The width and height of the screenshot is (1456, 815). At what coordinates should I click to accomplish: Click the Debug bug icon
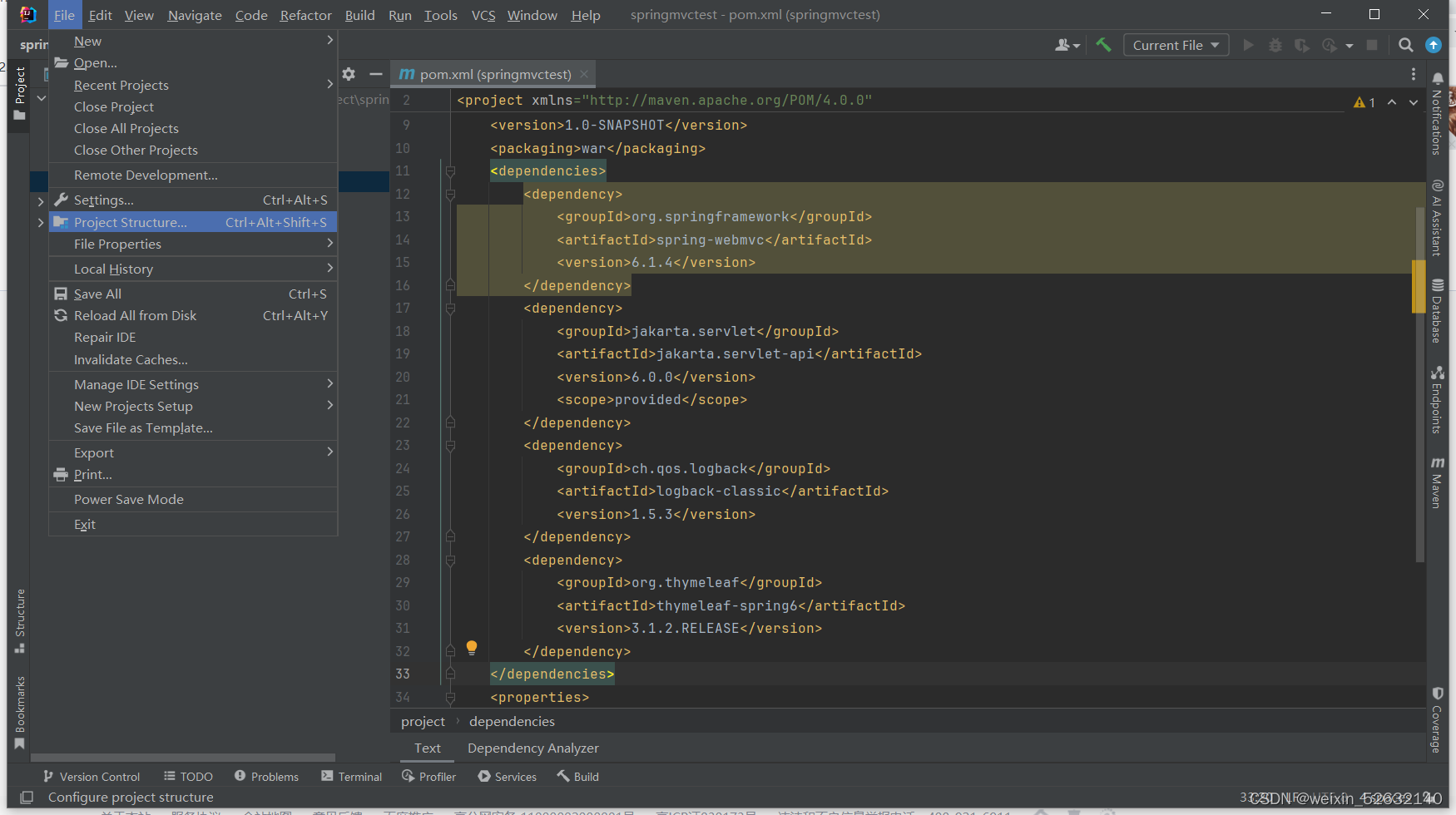pos(1275,45)
